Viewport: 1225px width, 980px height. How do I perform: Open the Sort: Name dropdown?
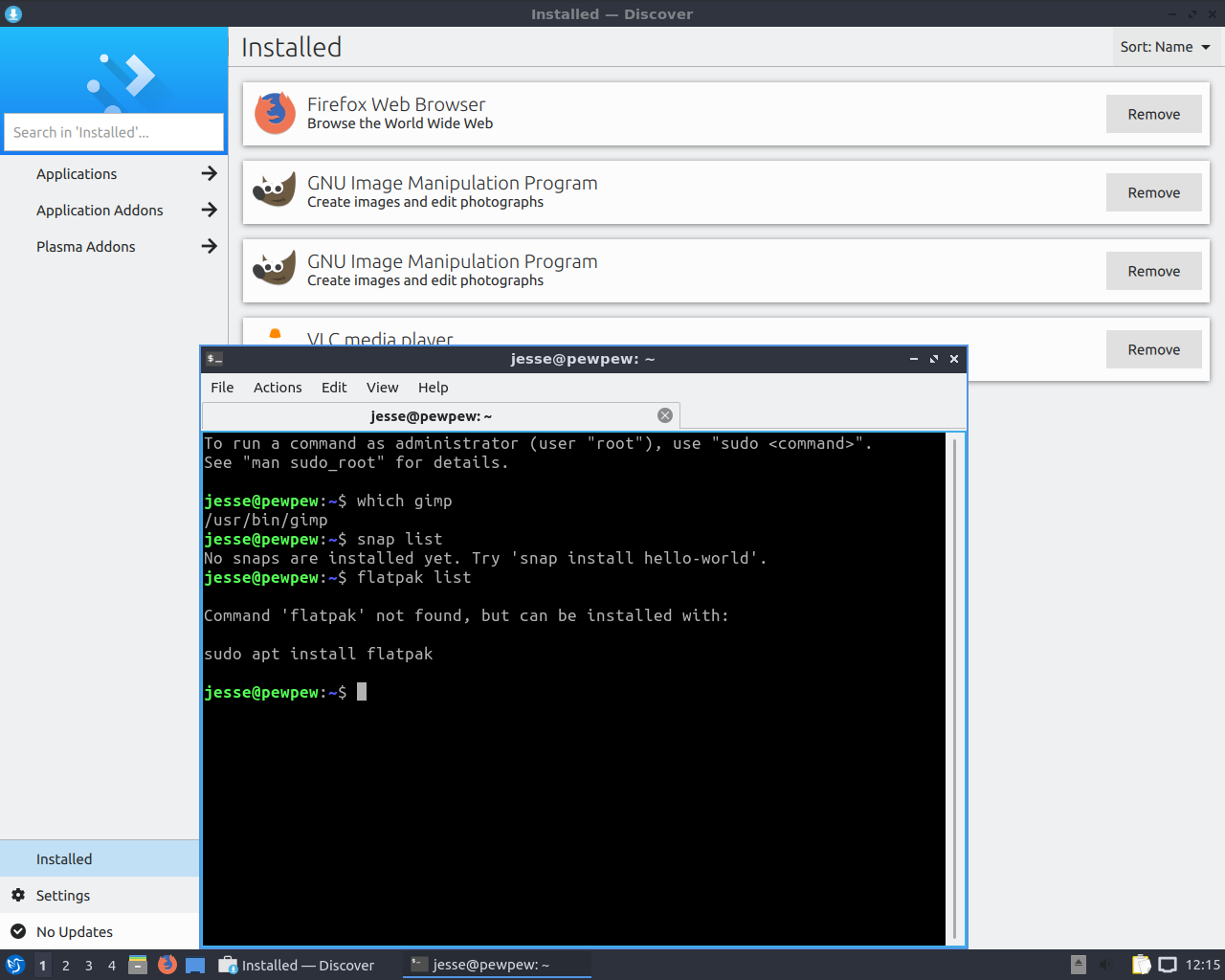pos(1166,47)
